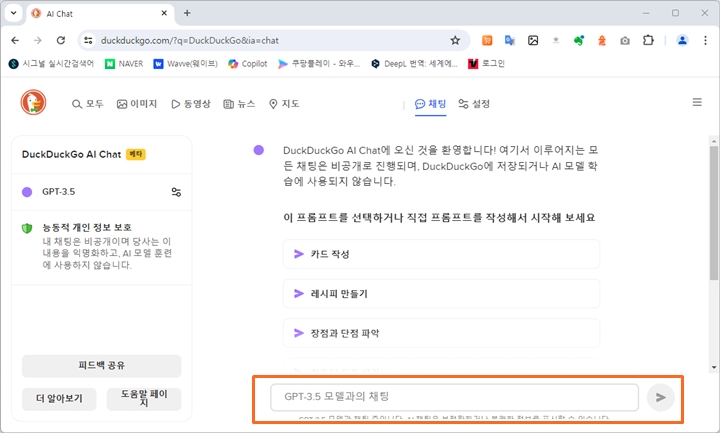Open the camera screenshot extension icon

[x=625, y=41]
